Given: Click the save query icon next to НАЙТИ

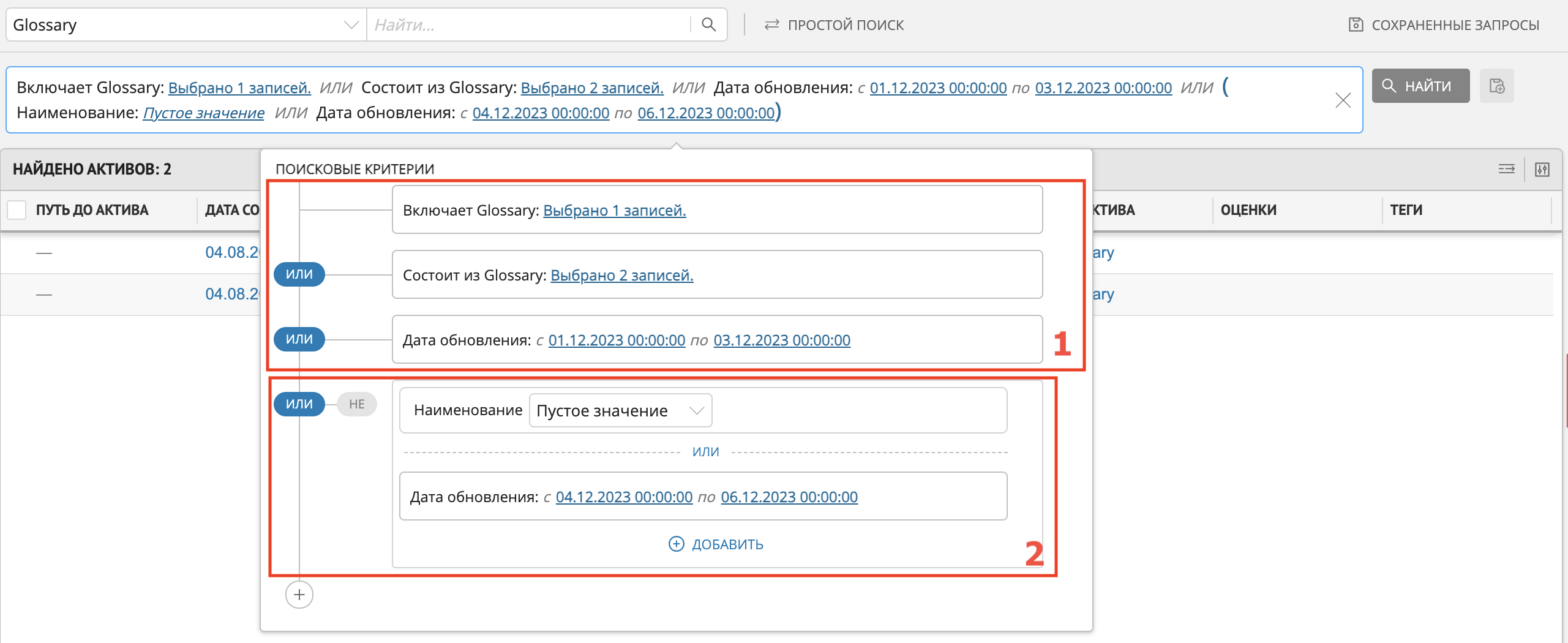Looking at the screenshot, I should (1496, 86).
